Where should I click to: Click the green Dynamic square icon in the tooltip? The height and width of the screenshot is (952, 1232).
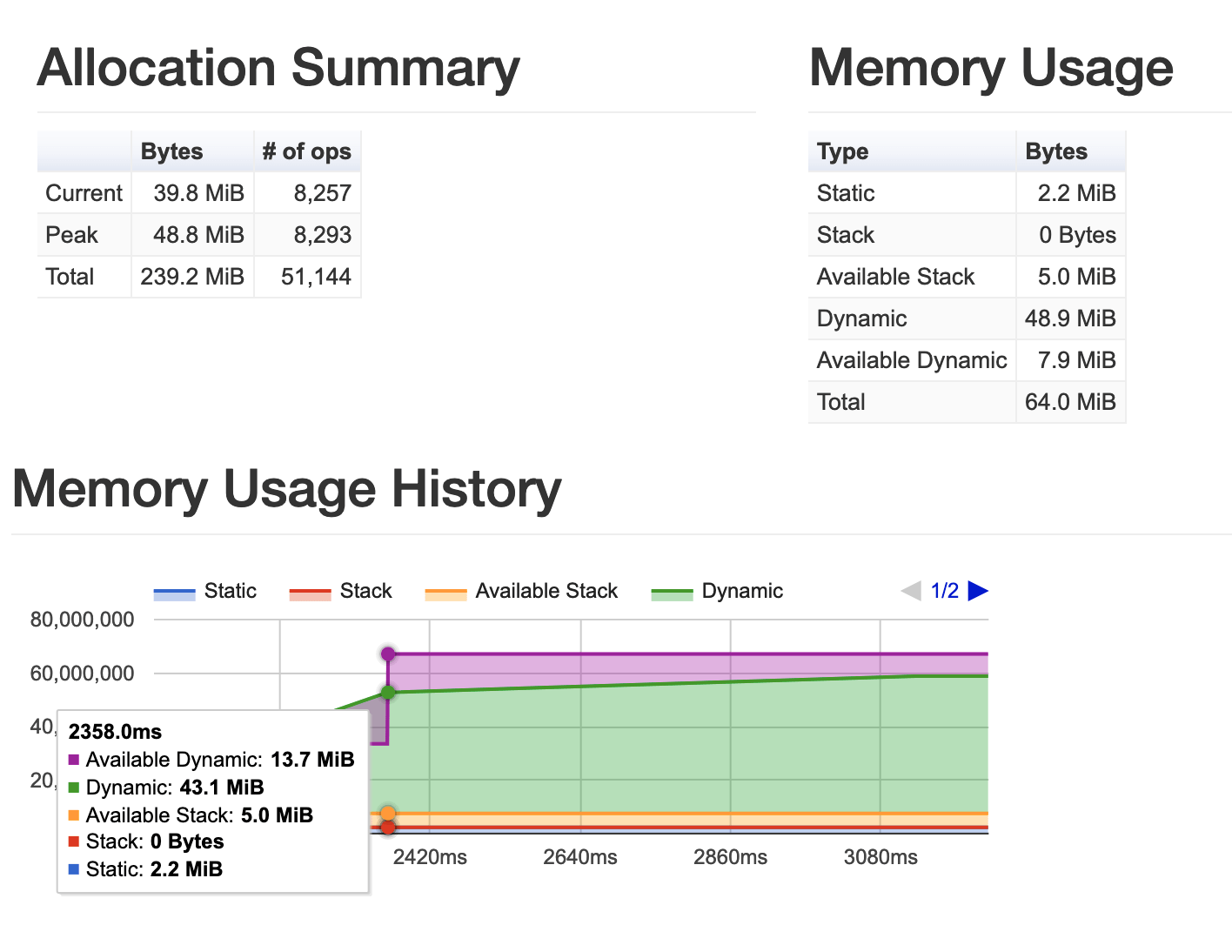(x=74, y=788)
